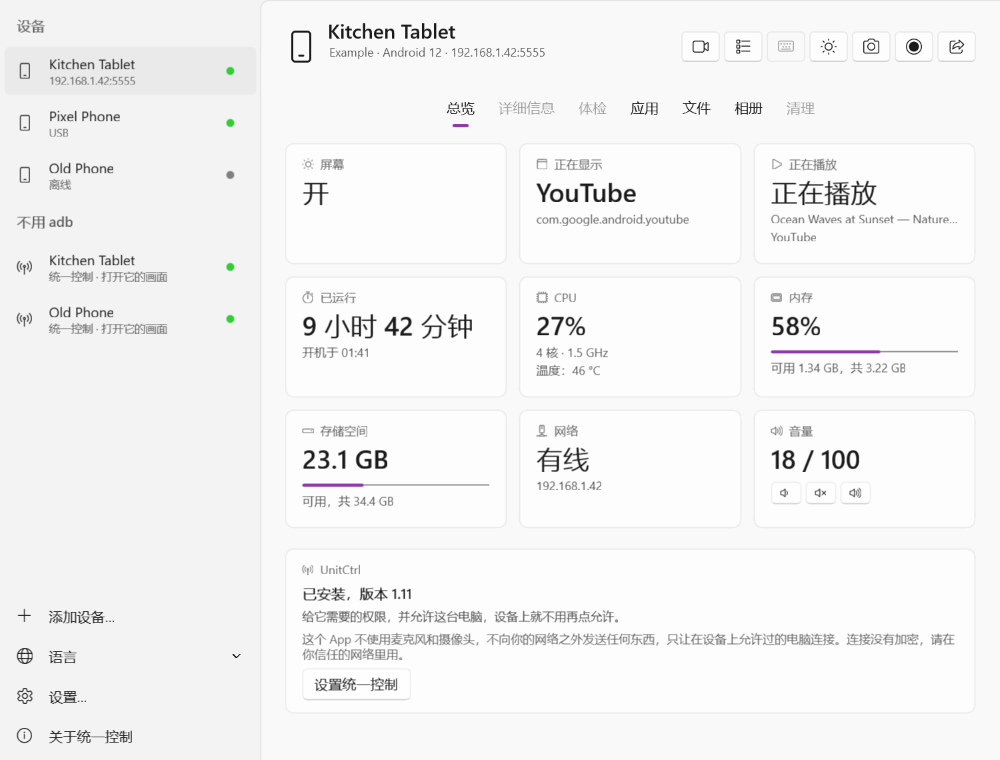Select the offline Old Phone 离线 device
1000x760 pixels.
[130, 175]
